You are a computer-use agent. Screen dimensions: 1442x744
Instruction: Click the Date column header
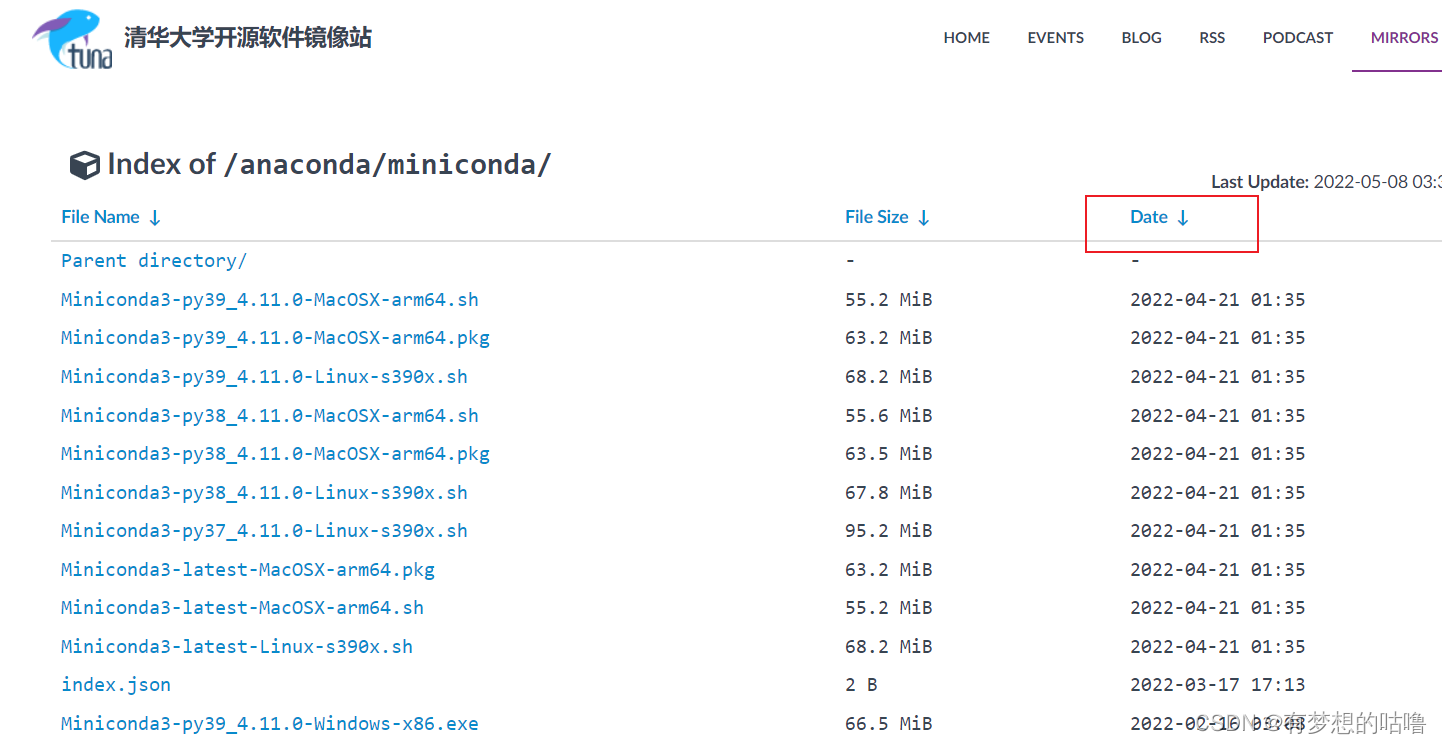click(1149, 217)
